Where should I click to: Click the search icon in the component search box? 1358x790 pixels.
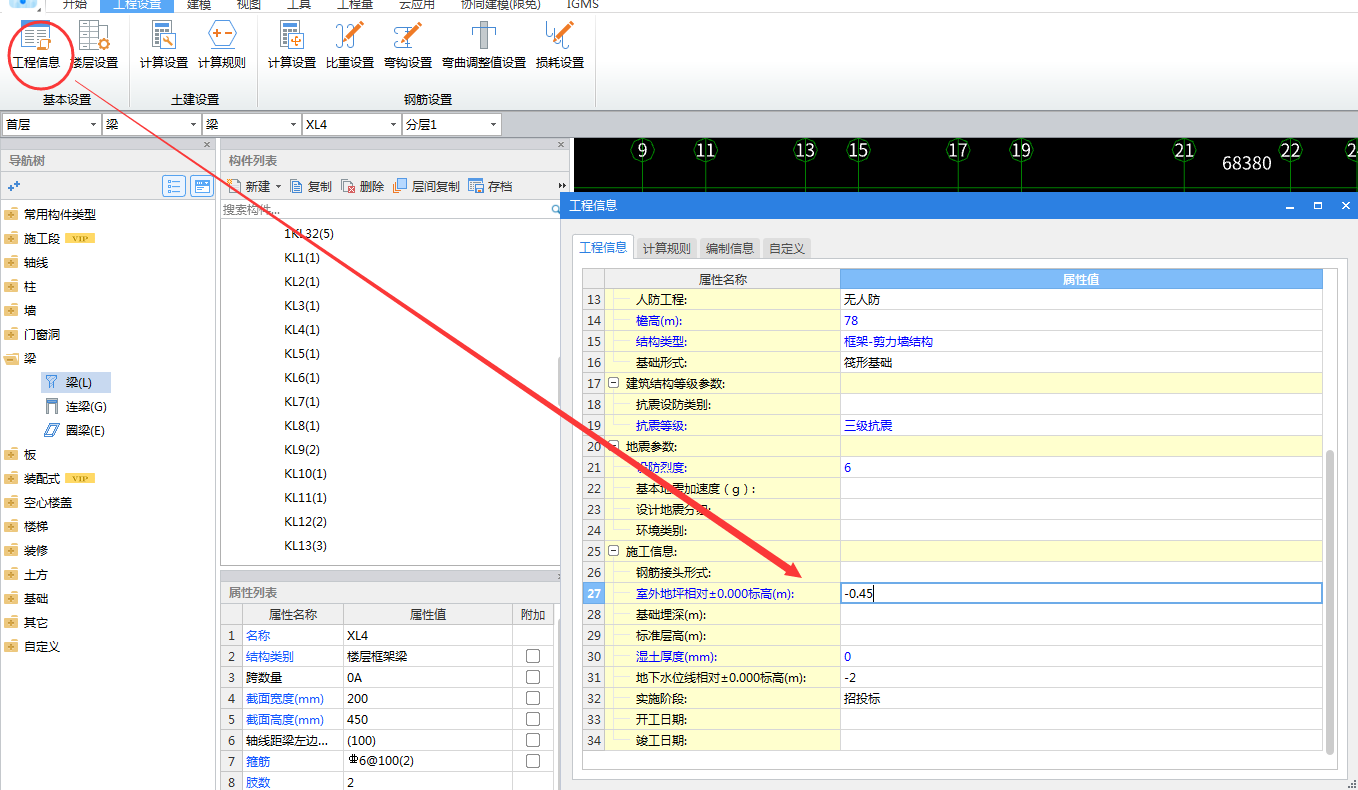pyautogui.click(x=556, y=210)
